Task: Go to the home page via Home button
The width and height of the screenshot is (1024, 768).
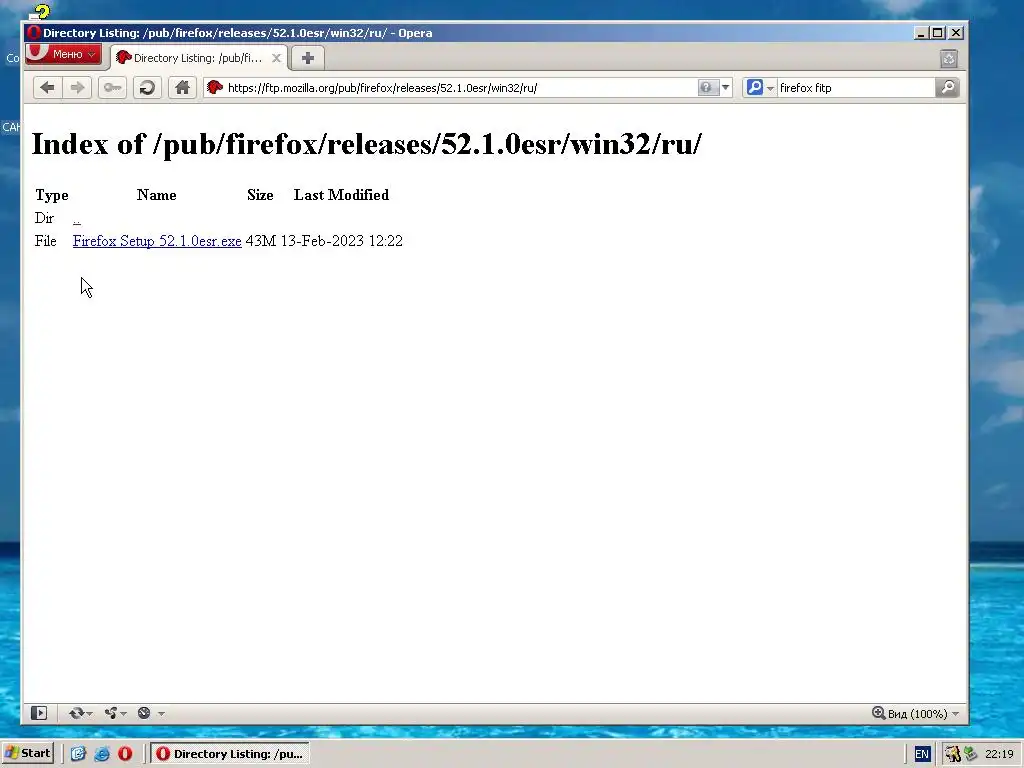Action: [182, 88]
